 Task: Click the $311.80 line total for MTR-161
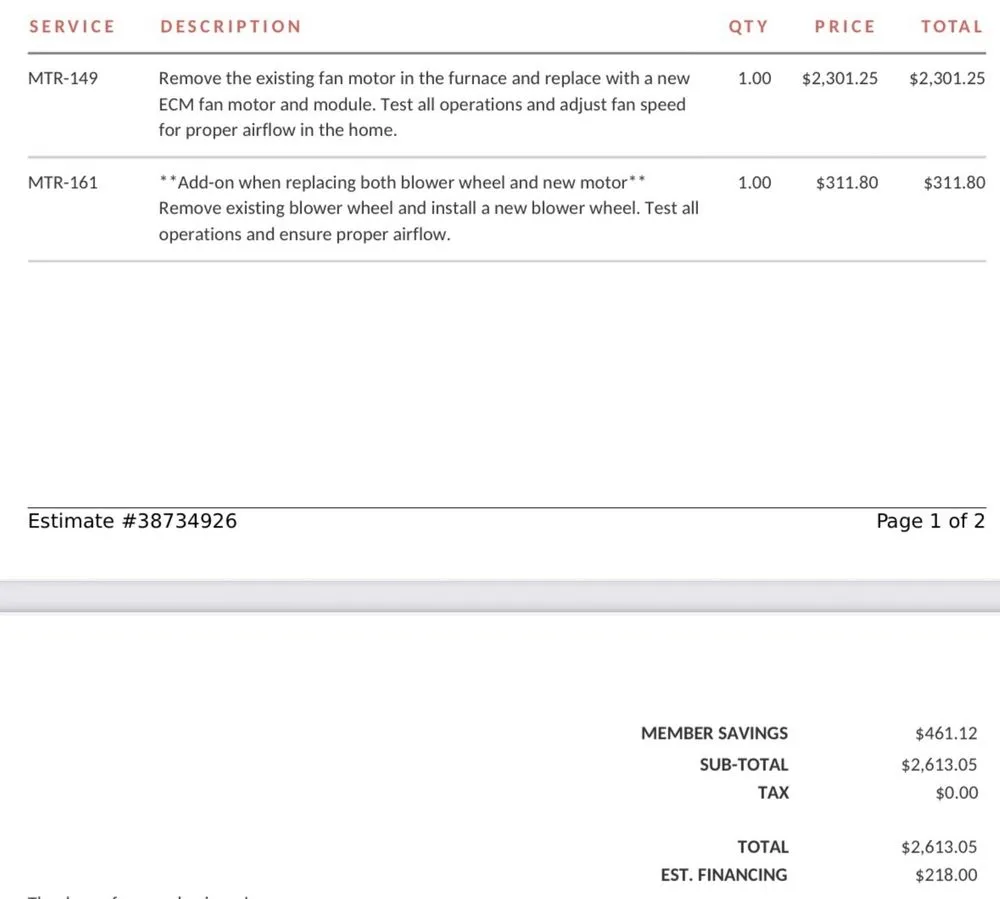pos(954,183)
